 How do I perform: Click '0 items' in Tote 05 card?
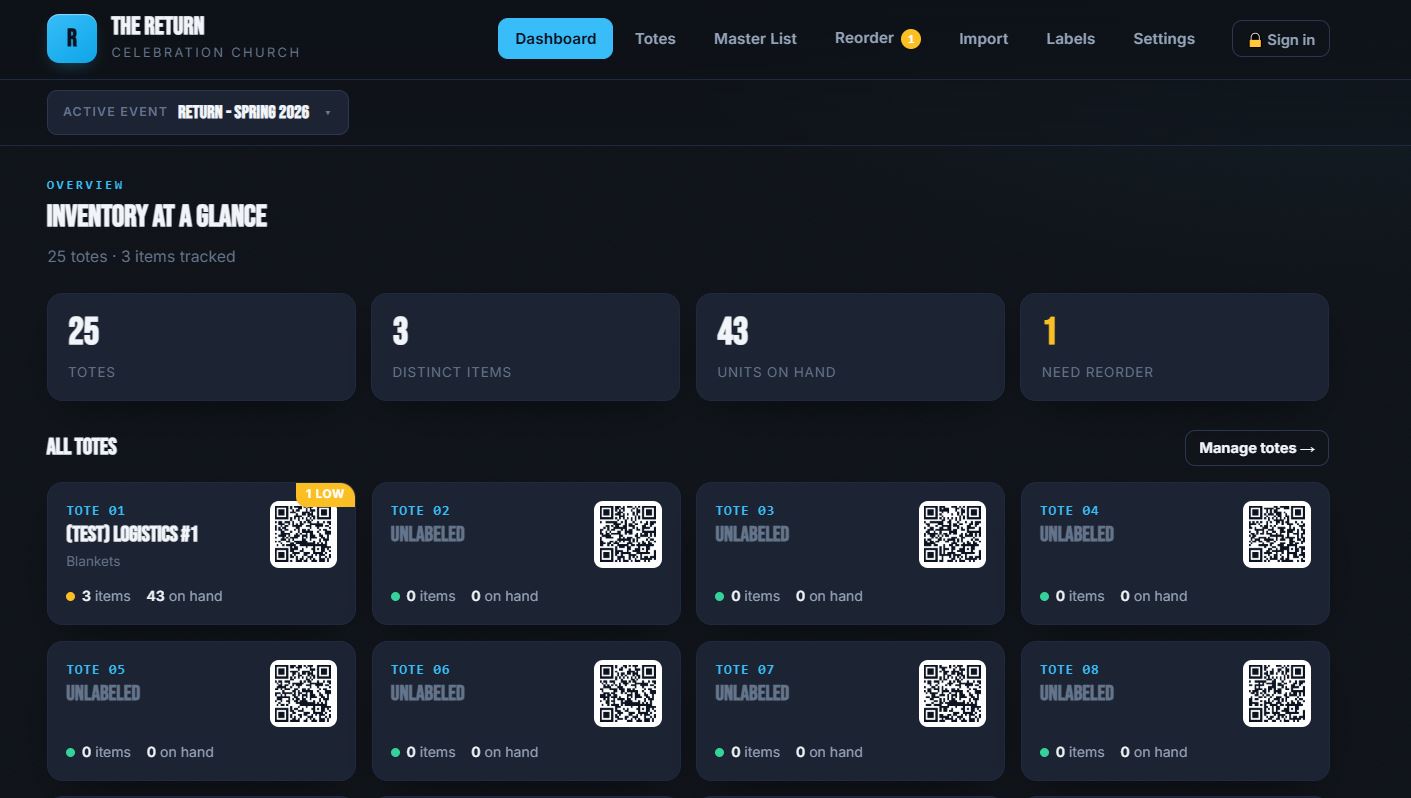[106, 752]
